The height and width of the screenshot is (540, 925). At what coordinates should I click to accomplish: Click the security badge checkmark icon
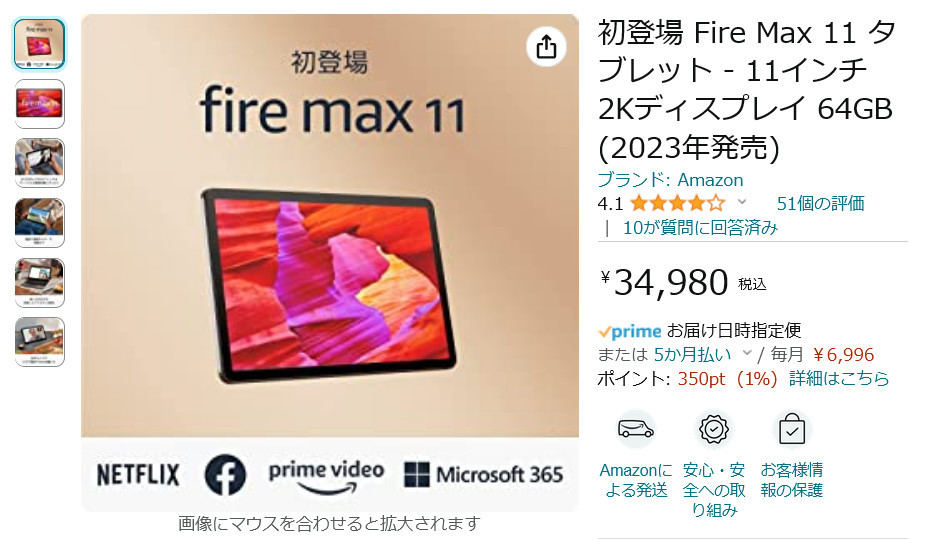(x=714, y=429)
